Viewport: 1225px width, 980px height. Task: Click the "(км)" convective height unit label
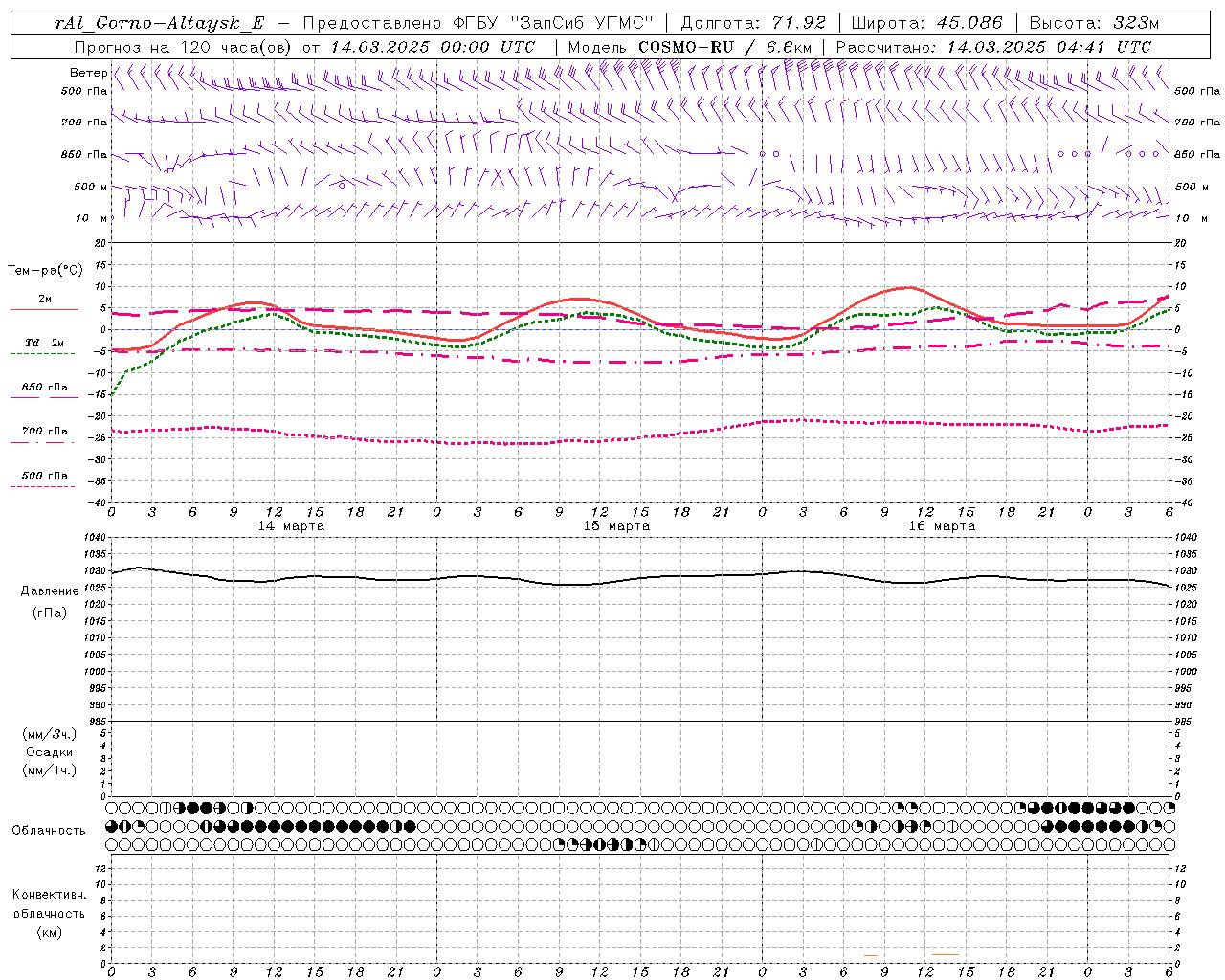tap(49, 931)
